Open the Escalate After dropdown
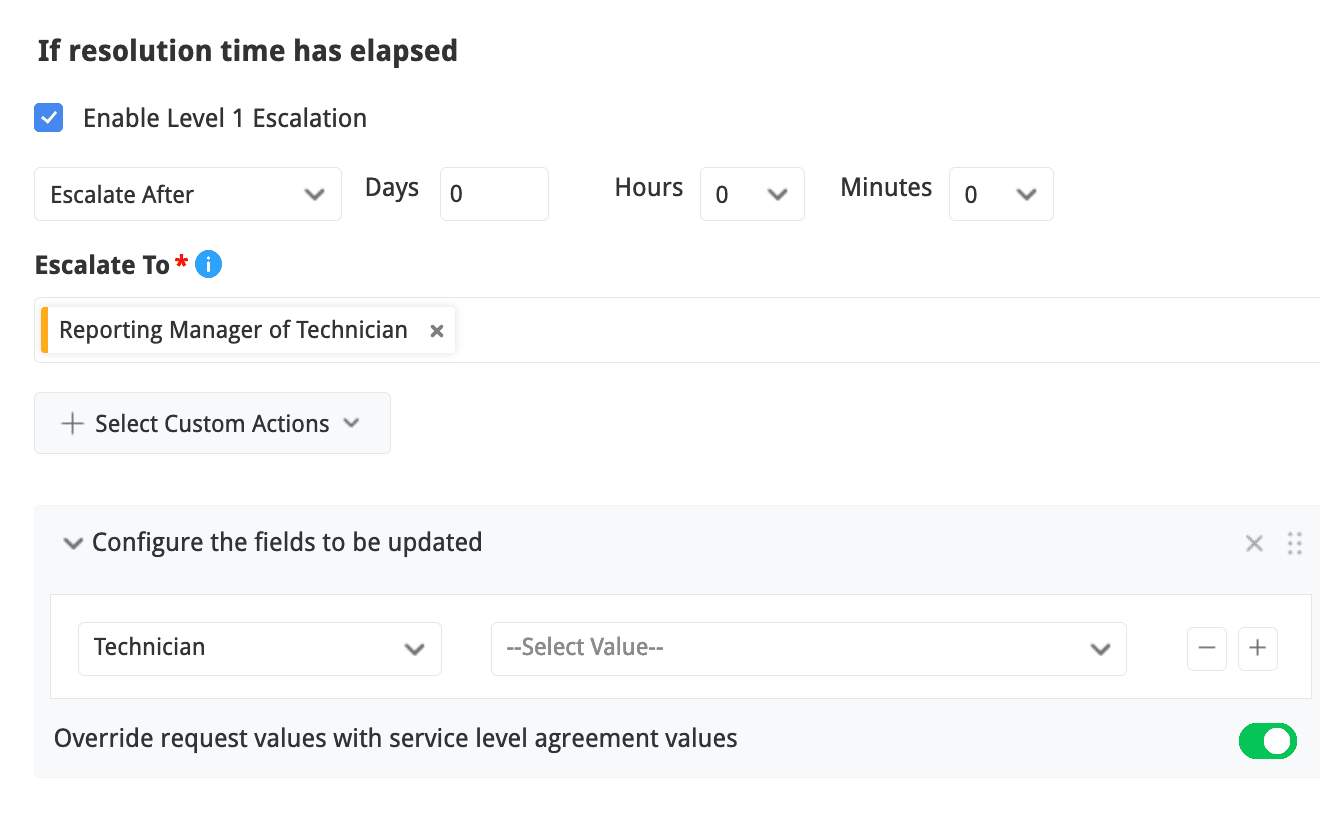Image resolution: width=1320 pixels, height=840 pixels. click(188, 194)
